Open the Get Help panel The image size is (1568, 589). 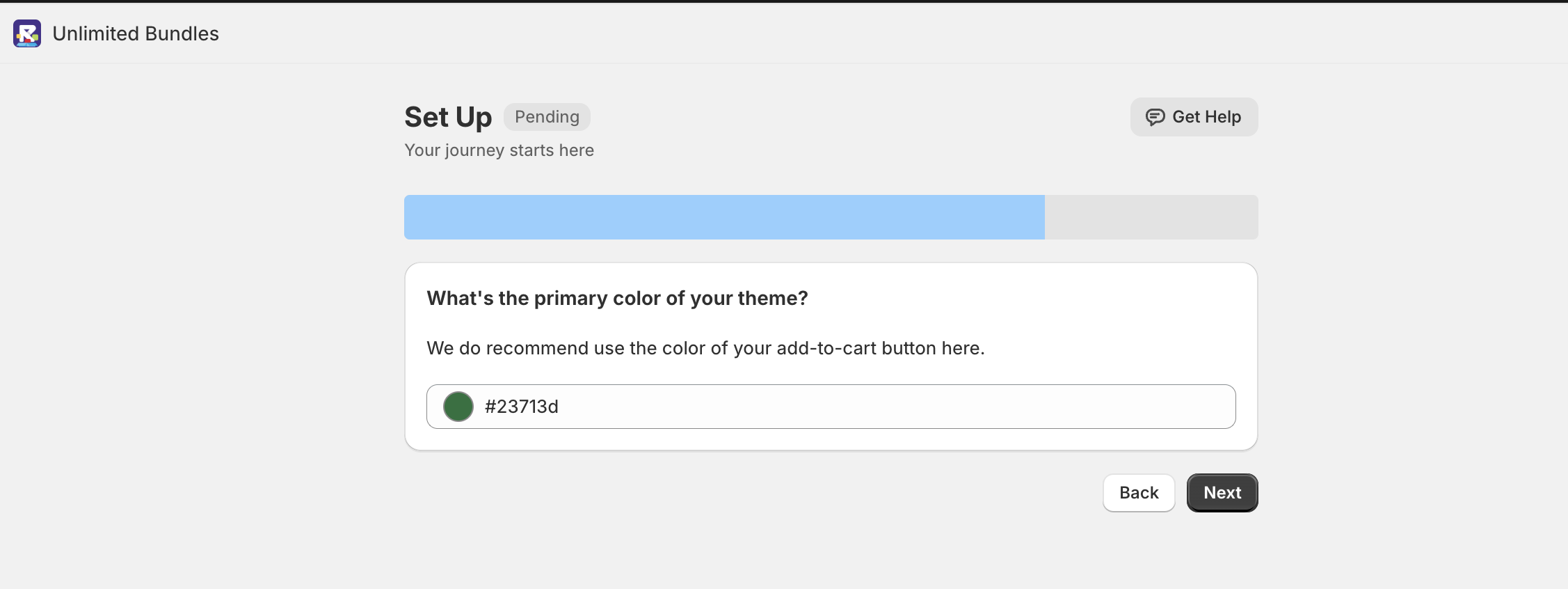click(x=1193, y=117)
